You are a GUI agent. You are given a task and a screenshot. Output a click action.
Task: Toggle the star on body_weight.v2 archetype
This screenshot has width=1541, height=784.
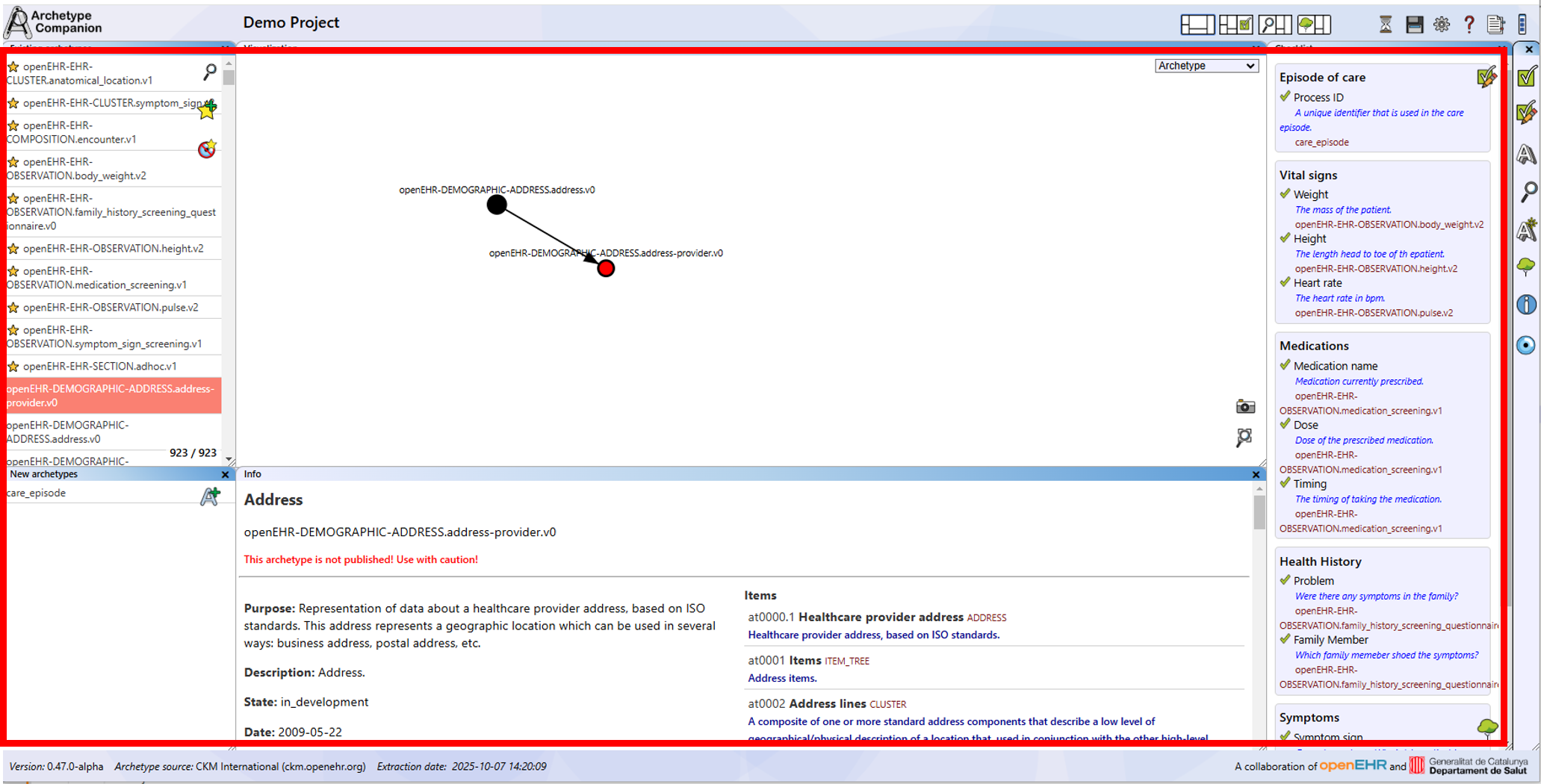pos(13,162)
